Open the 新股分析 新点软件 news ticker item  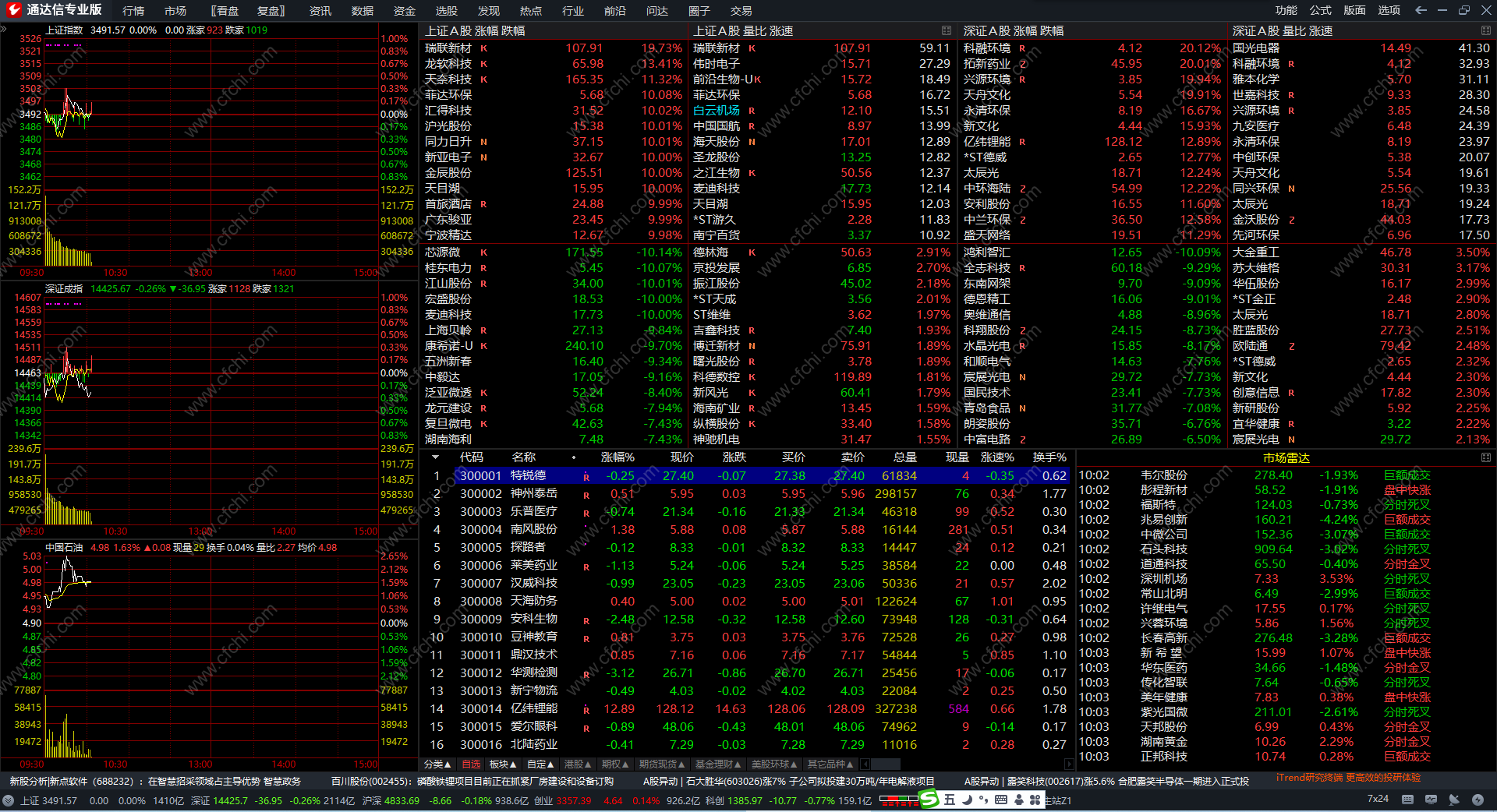click(155, 781)
